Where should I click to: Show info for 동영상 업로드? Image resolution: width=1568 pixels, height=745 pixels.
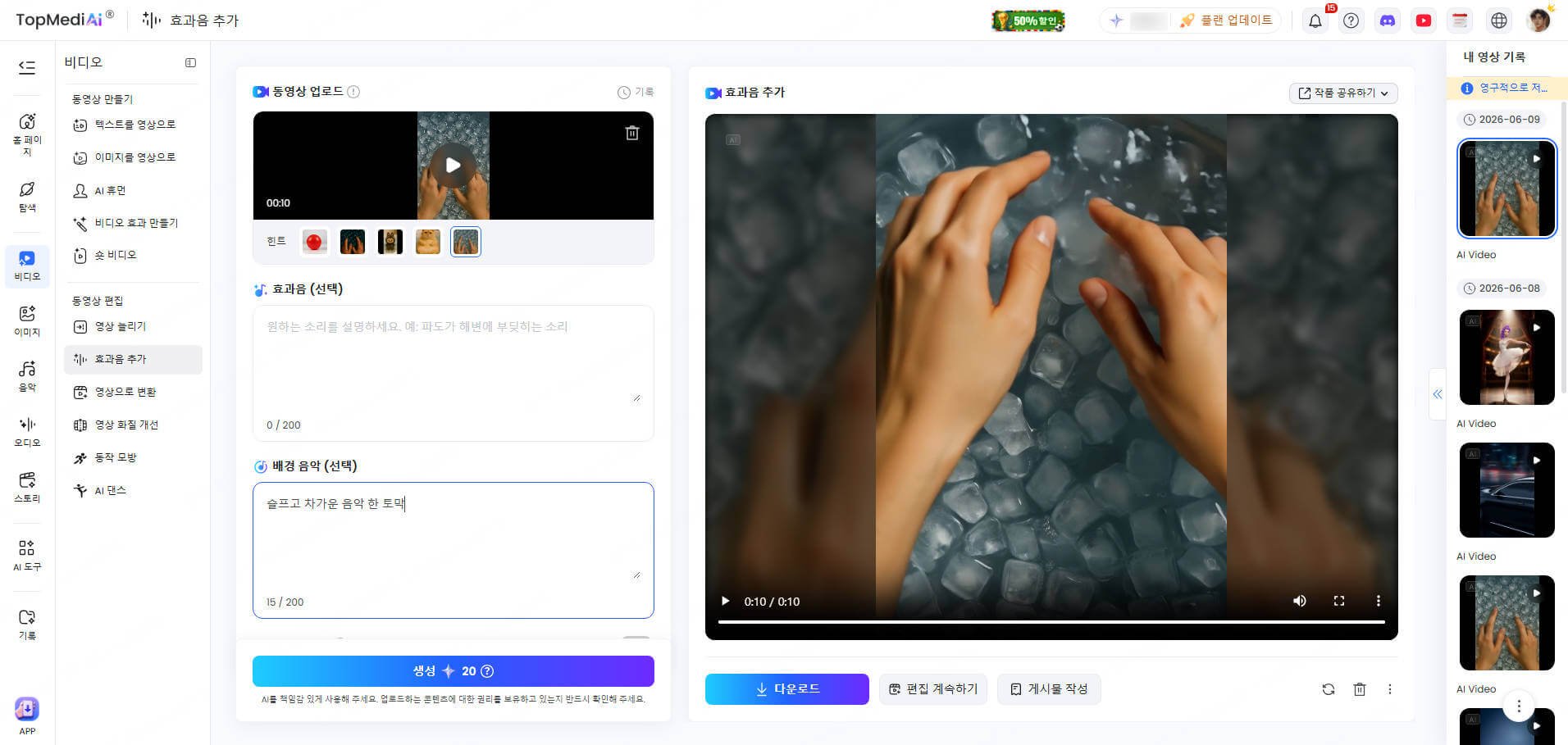[353, 92]
